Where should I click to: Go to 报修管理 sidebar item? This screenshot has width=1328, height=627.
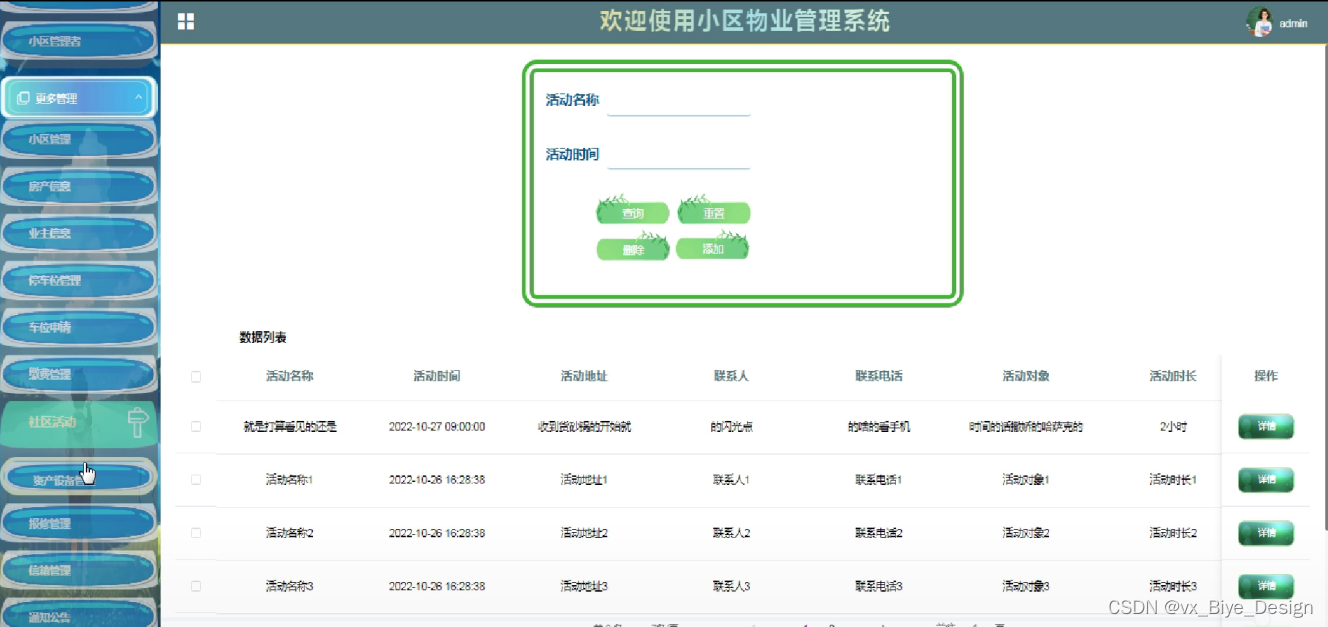(79, 524)
